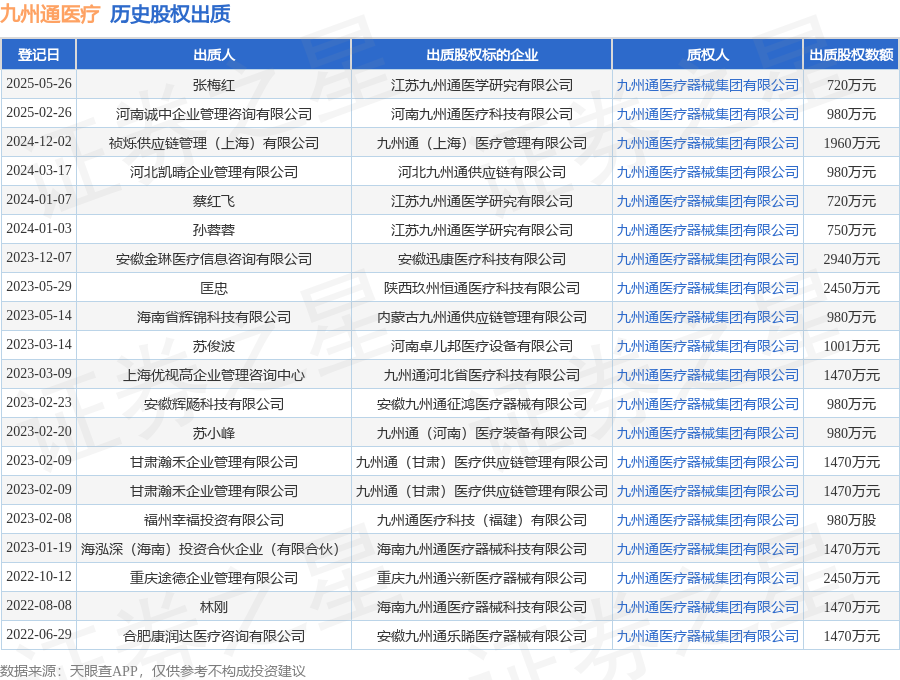Viewport: 900px width, 680px height.
Task: Open the pledgee link dated 2022-06-29
Action: point(707,636)
